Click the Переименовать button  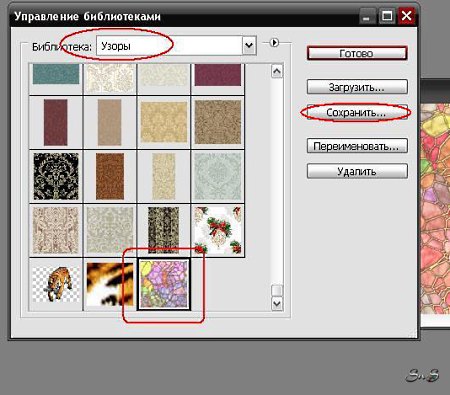(x=357, y=146)
